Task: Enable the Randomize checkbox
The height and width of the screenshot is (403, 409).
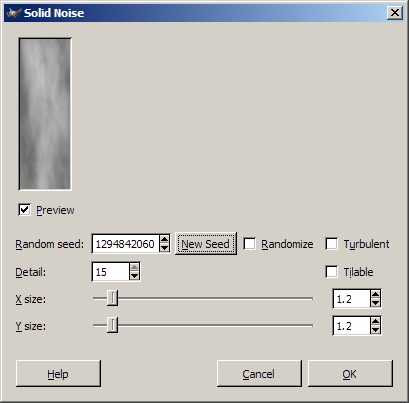Action: point(250,244)
